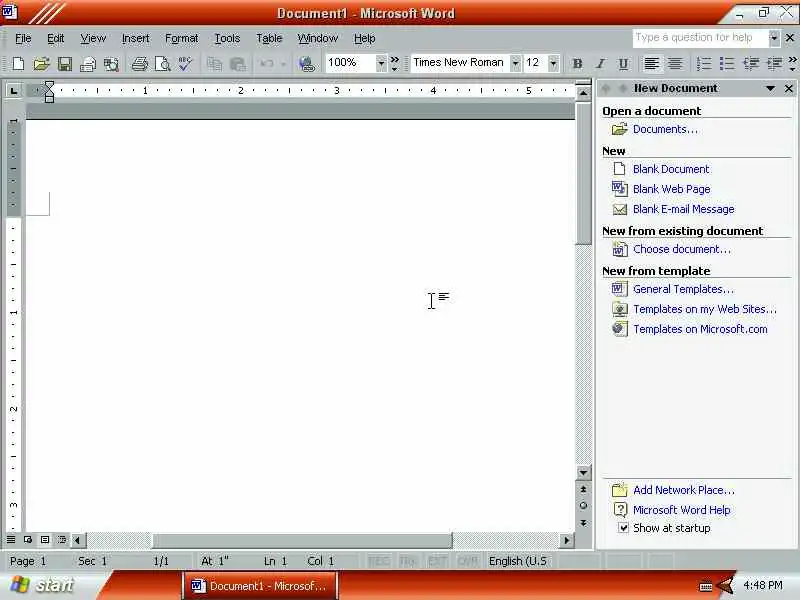Open the Zoom 100% dropdown
The image size is (800, 600).
pos(381,63)
